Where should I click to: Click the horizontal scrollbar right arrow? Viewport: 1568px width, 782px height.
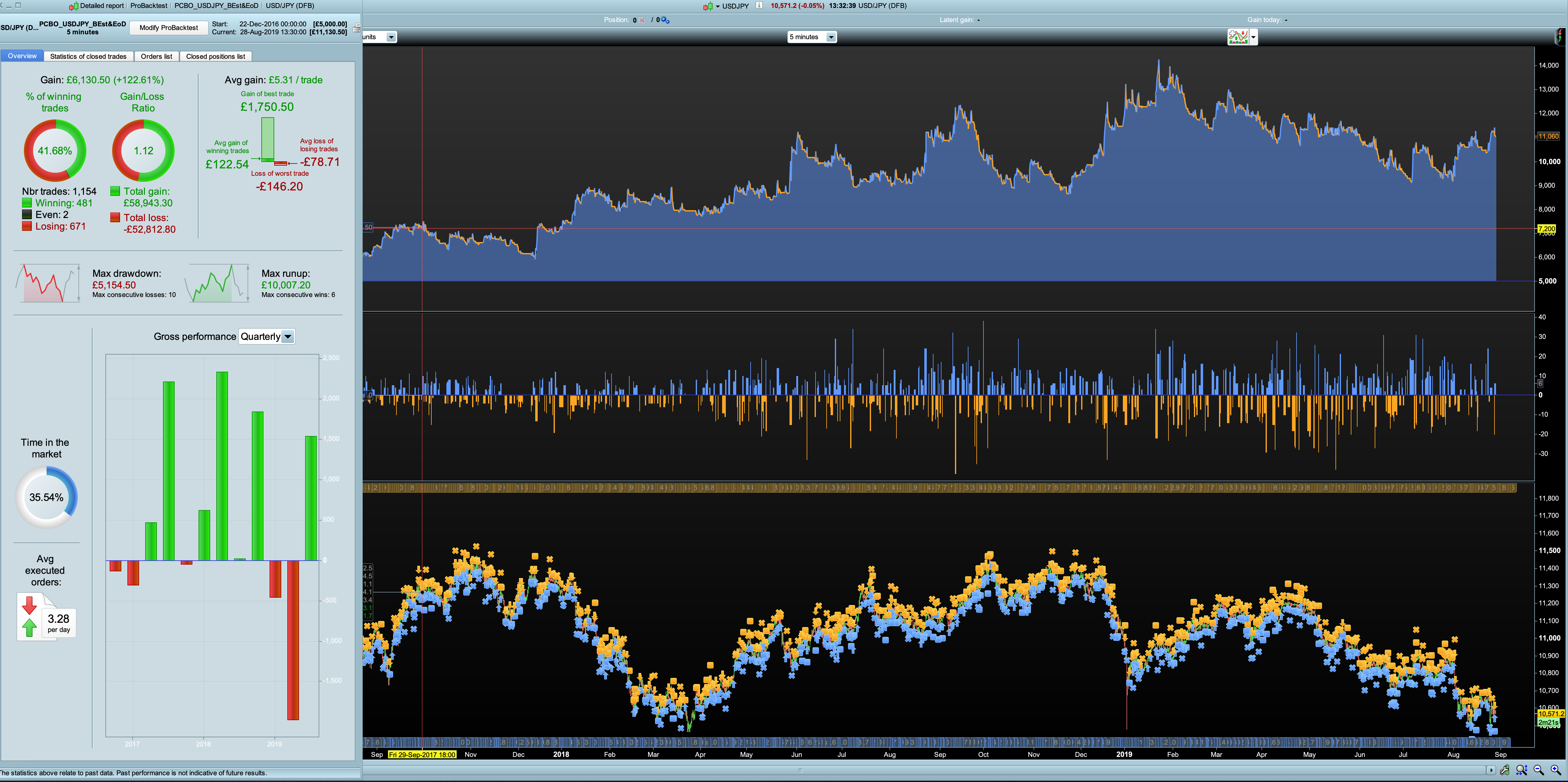point(1491,770)
